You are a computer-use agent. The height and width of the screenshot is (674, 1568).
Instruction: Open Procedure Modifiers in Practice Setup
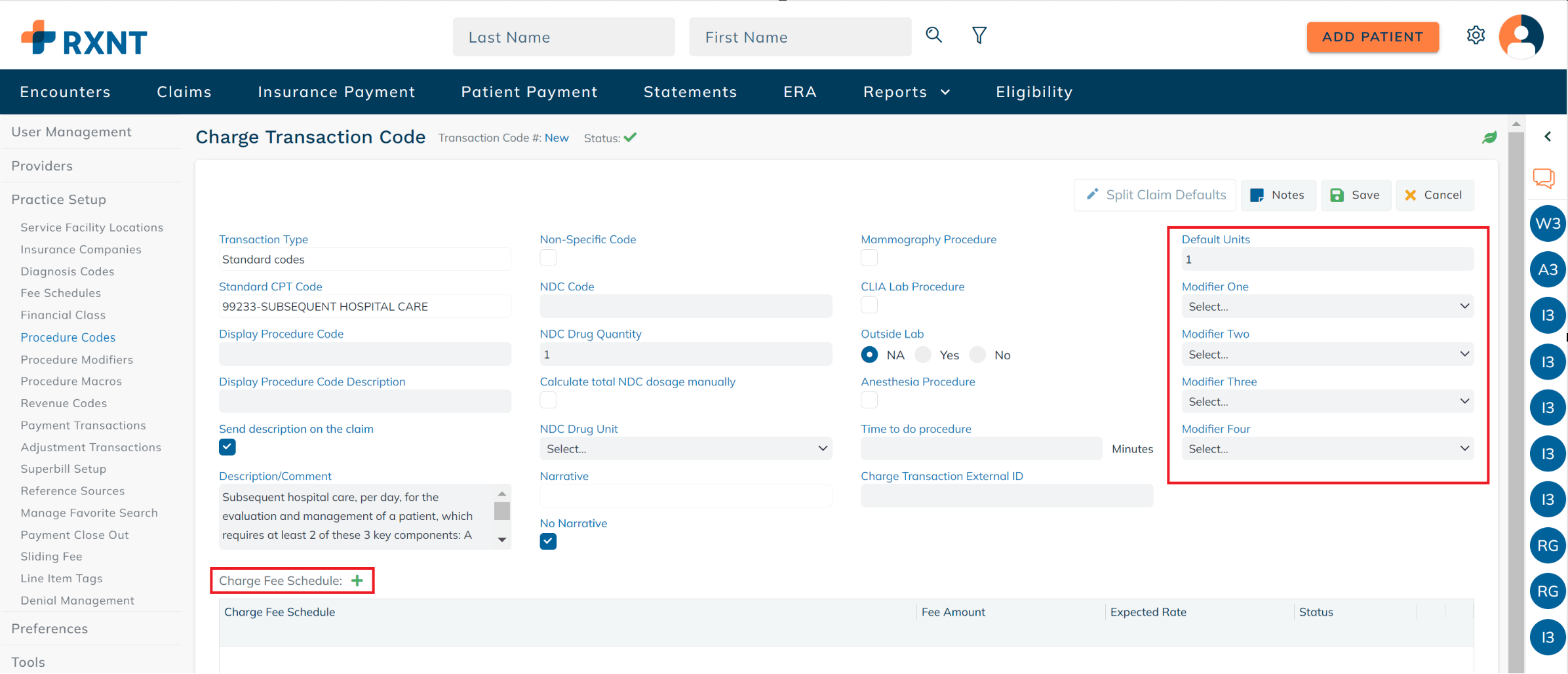coord(77,359)
